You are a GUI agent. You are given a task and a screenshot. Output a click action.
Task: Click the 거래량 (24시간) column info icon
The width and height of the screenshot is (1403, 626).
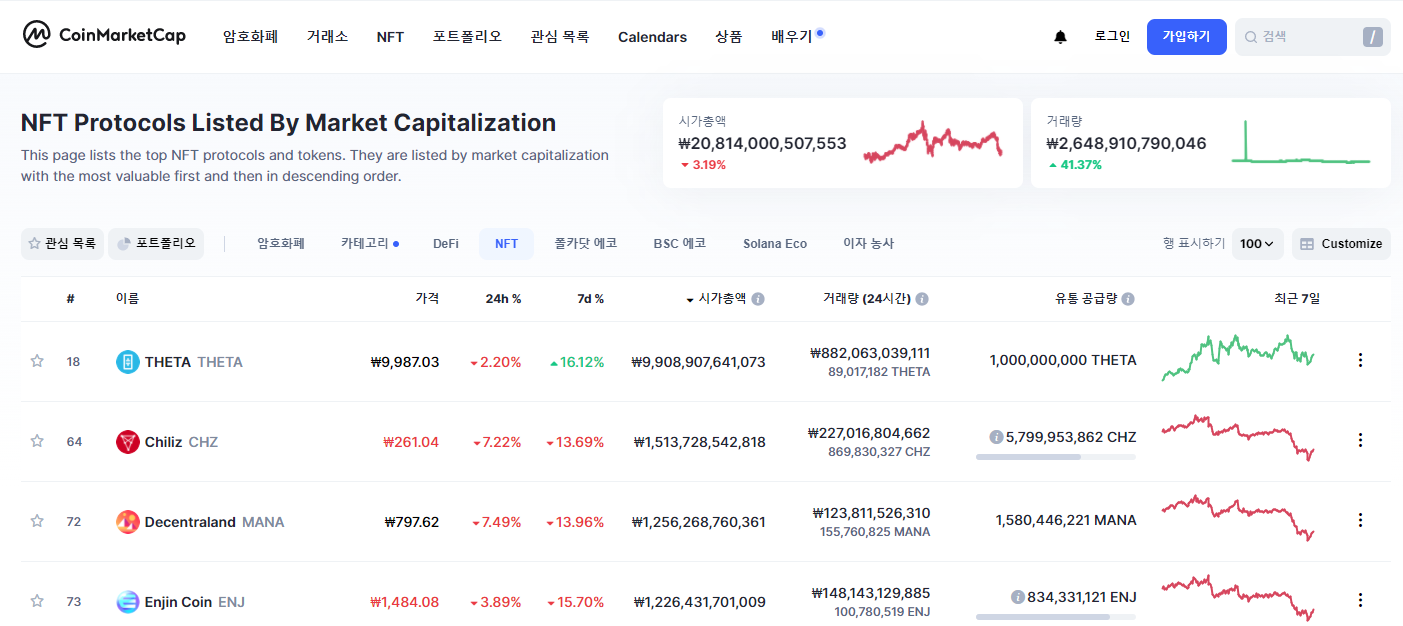(x=922, y=299)
